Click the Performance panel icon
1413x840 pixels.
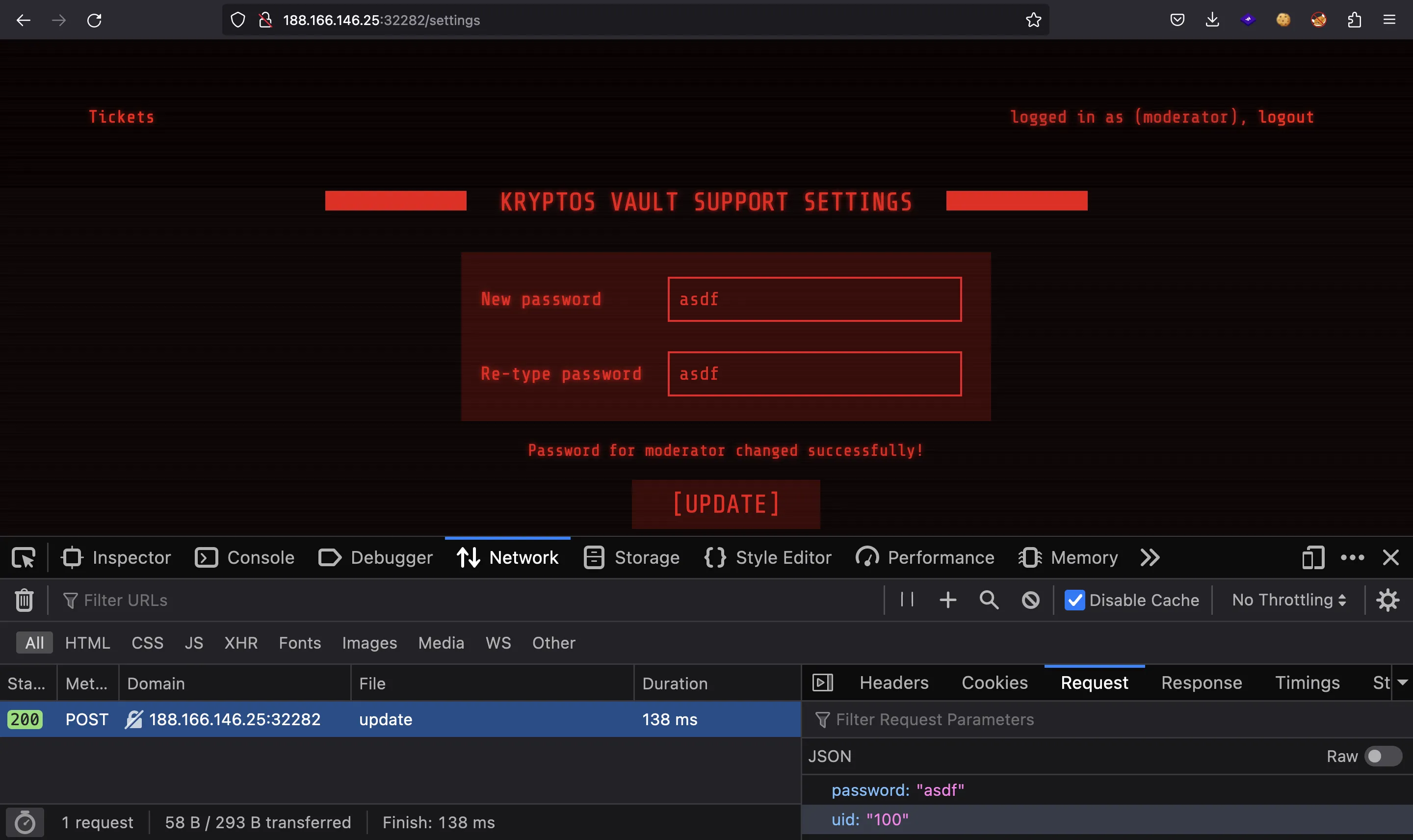865,557
